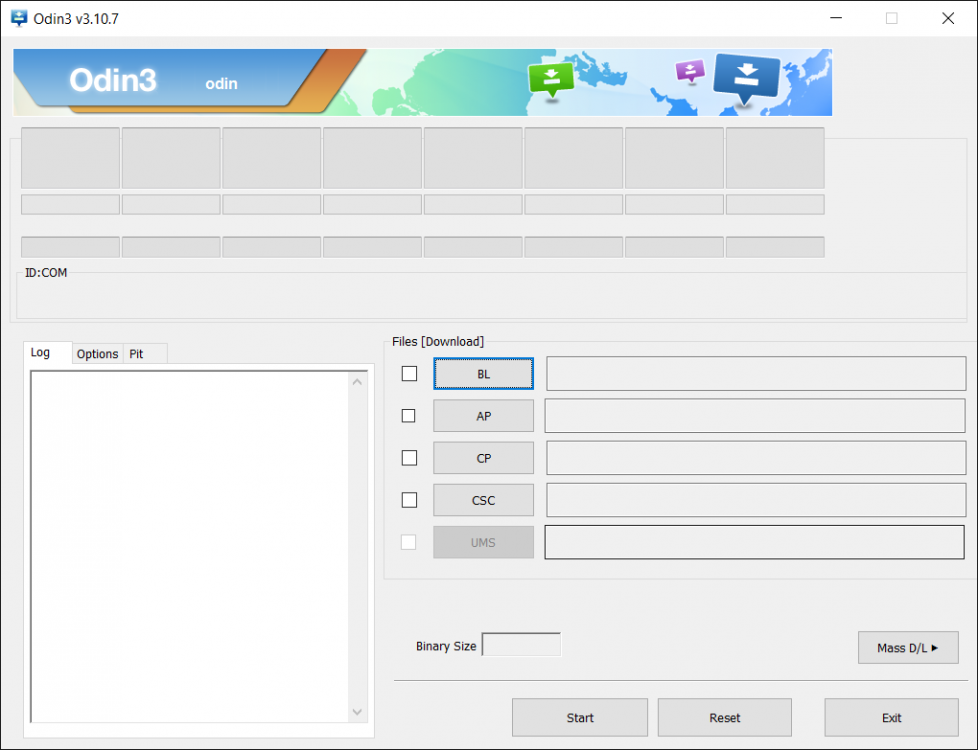Image resolution: width=978 pixels, height=750 pixels.
Task: Click the scroll-down arrow on the Log panel
Action: 357,712
